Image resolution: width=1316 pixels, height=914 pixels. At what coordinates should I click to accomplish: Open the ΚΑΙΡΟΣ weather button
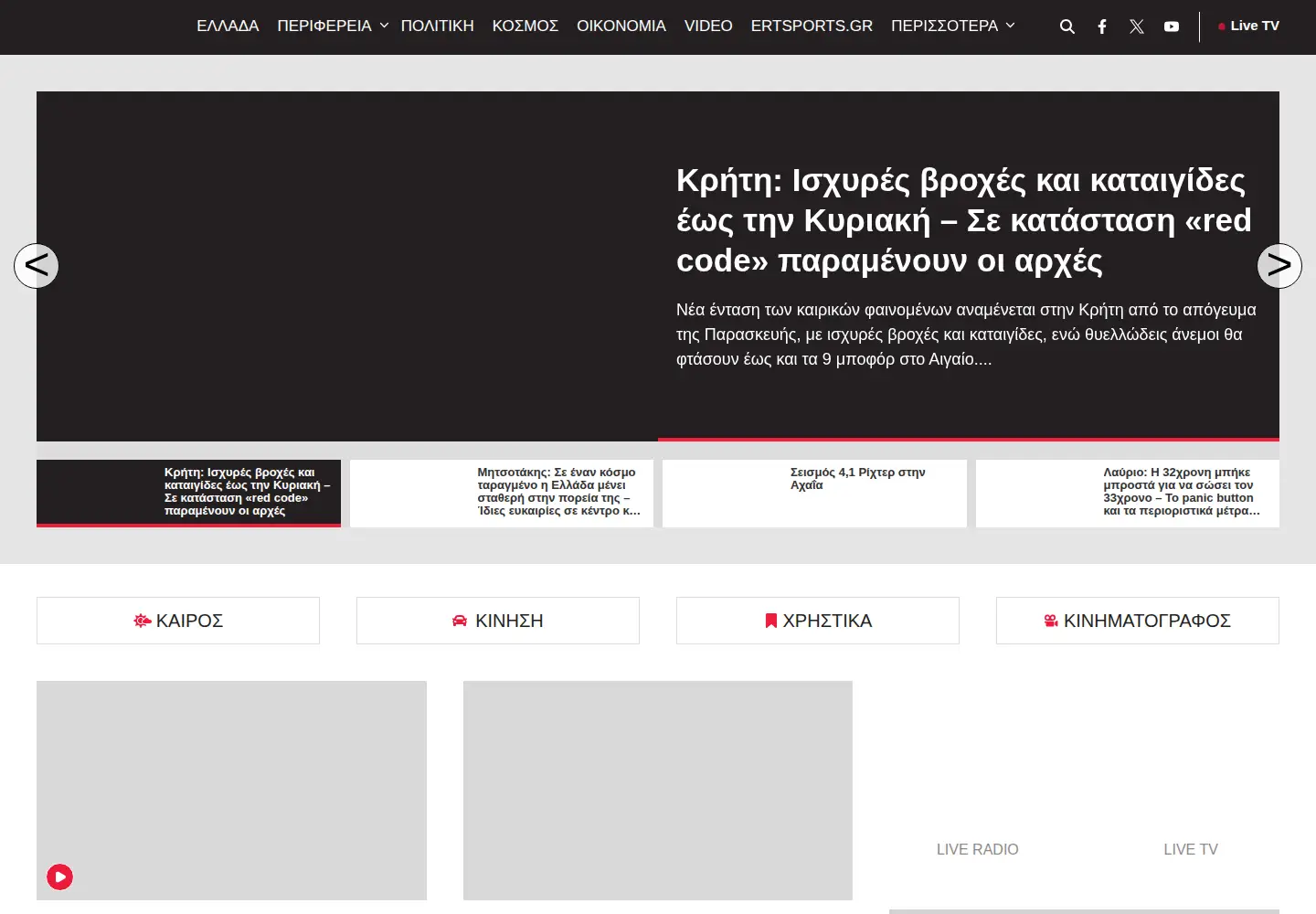coord(178,621)
